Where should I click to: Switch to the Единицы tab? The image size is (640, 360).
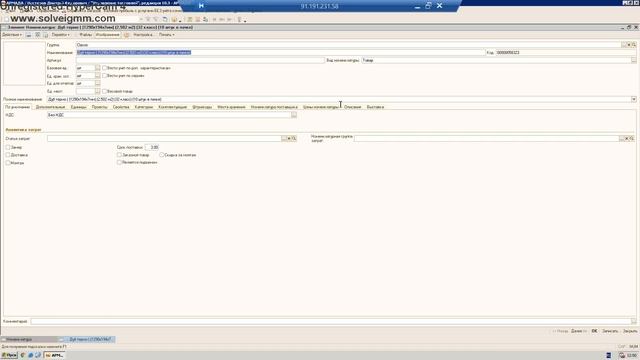[78, 107]
